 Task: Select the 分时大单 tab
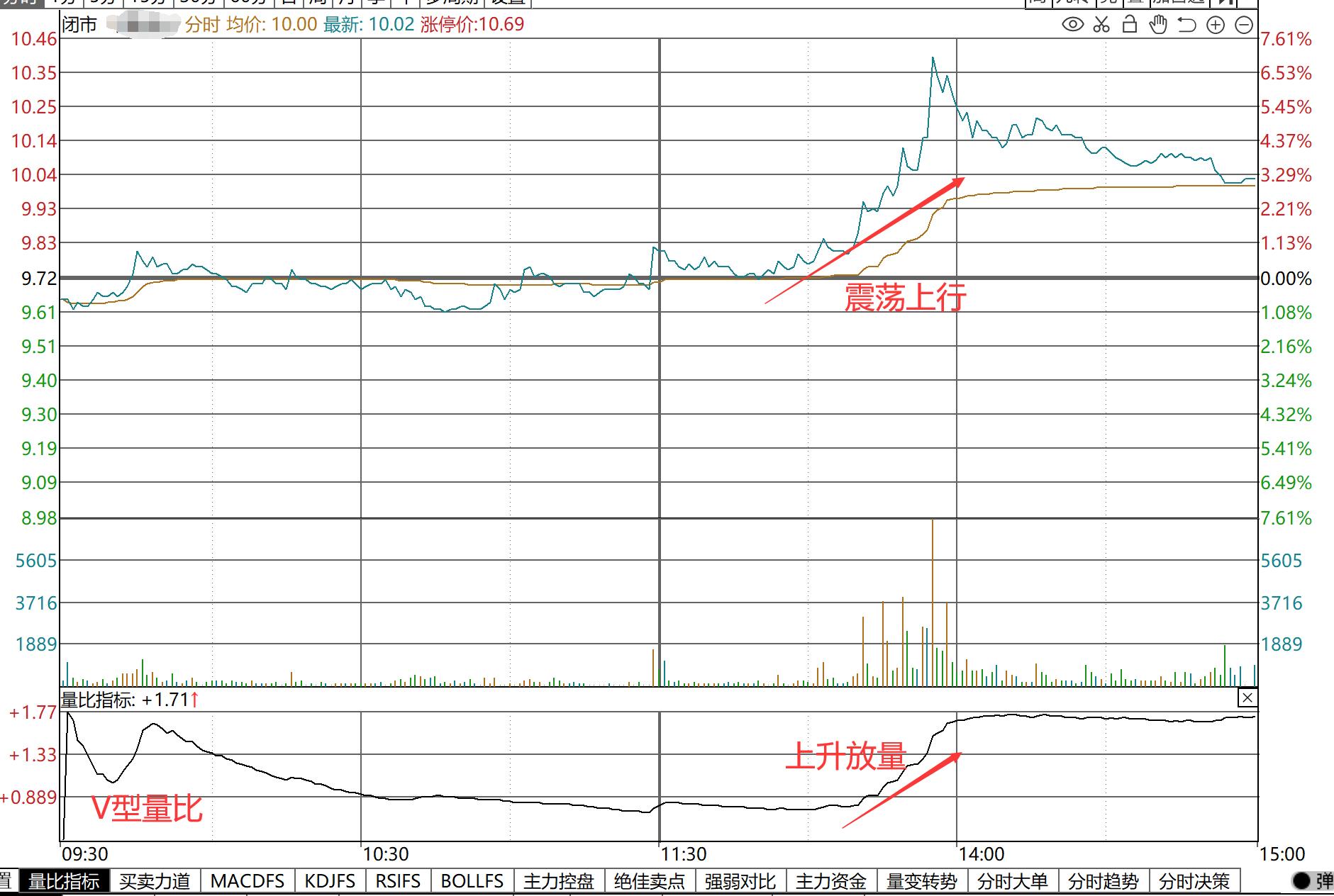tap(1013, 881)
